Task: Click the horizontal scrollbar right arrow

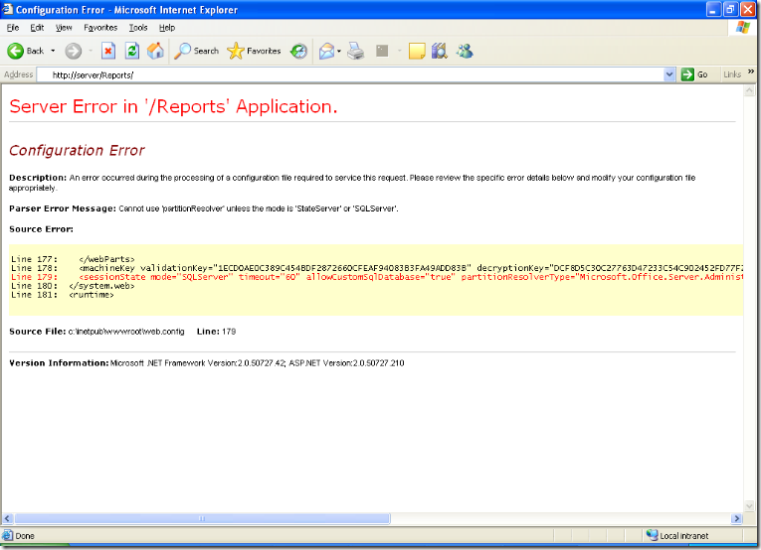Action: click(x=737, y=519)
